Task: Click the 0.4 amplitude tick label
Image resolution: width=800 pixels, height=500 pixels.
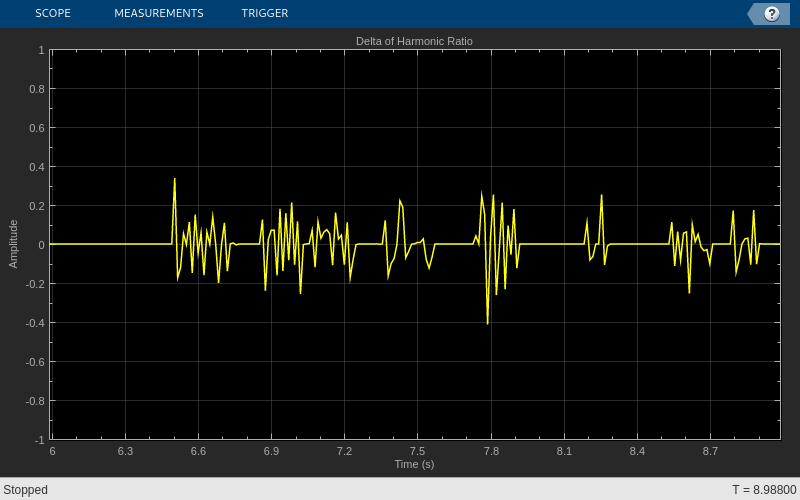Action: click(37, 167)
